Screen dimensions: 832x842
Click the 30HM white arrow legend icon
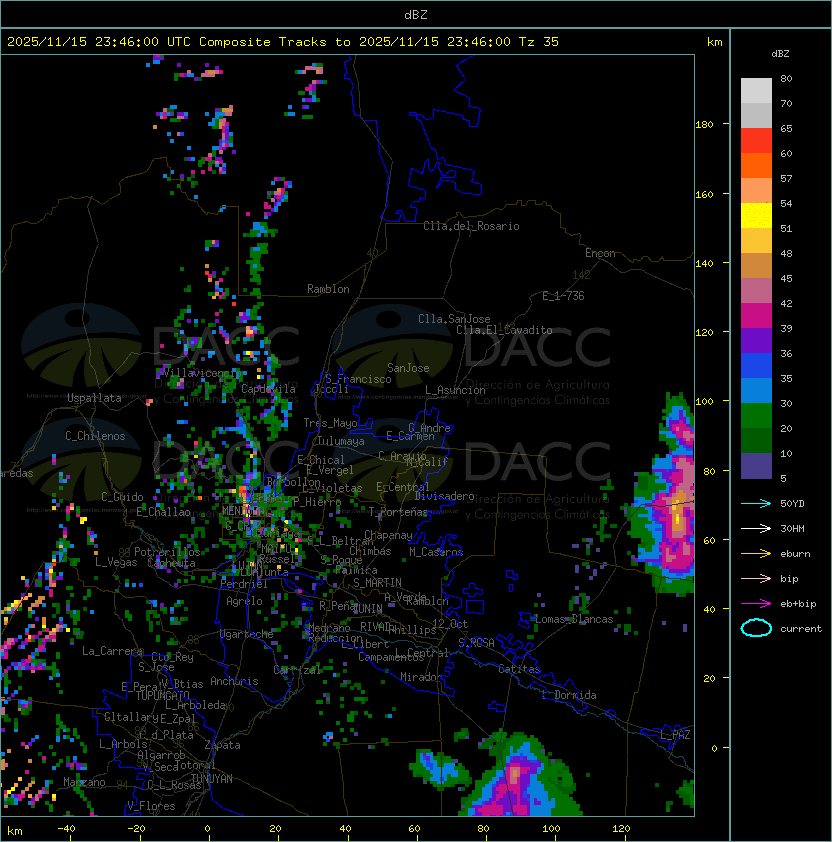click(756, 528)
